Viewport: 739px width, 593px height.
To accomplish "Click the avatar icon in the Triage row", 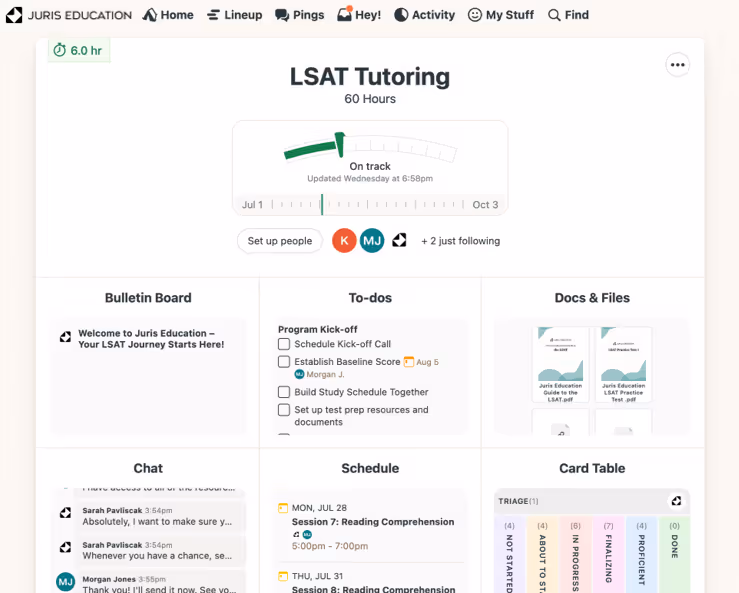I will 676,501.
